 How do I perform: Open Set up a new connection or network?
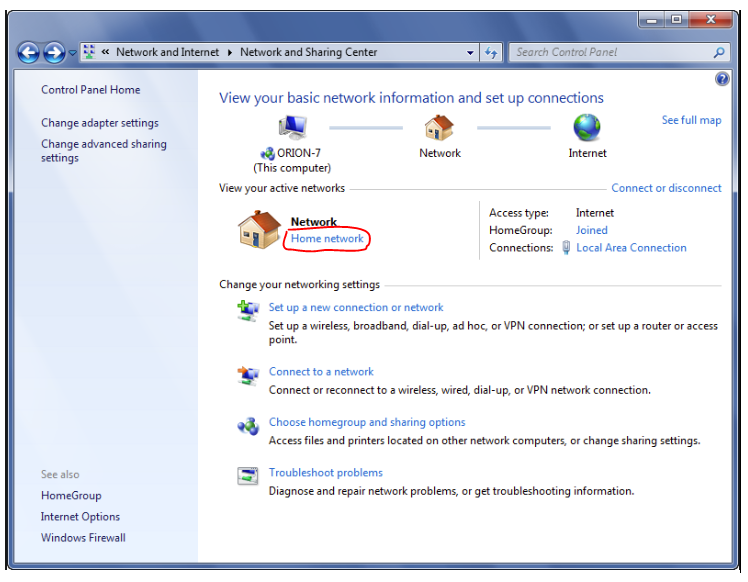356,308
